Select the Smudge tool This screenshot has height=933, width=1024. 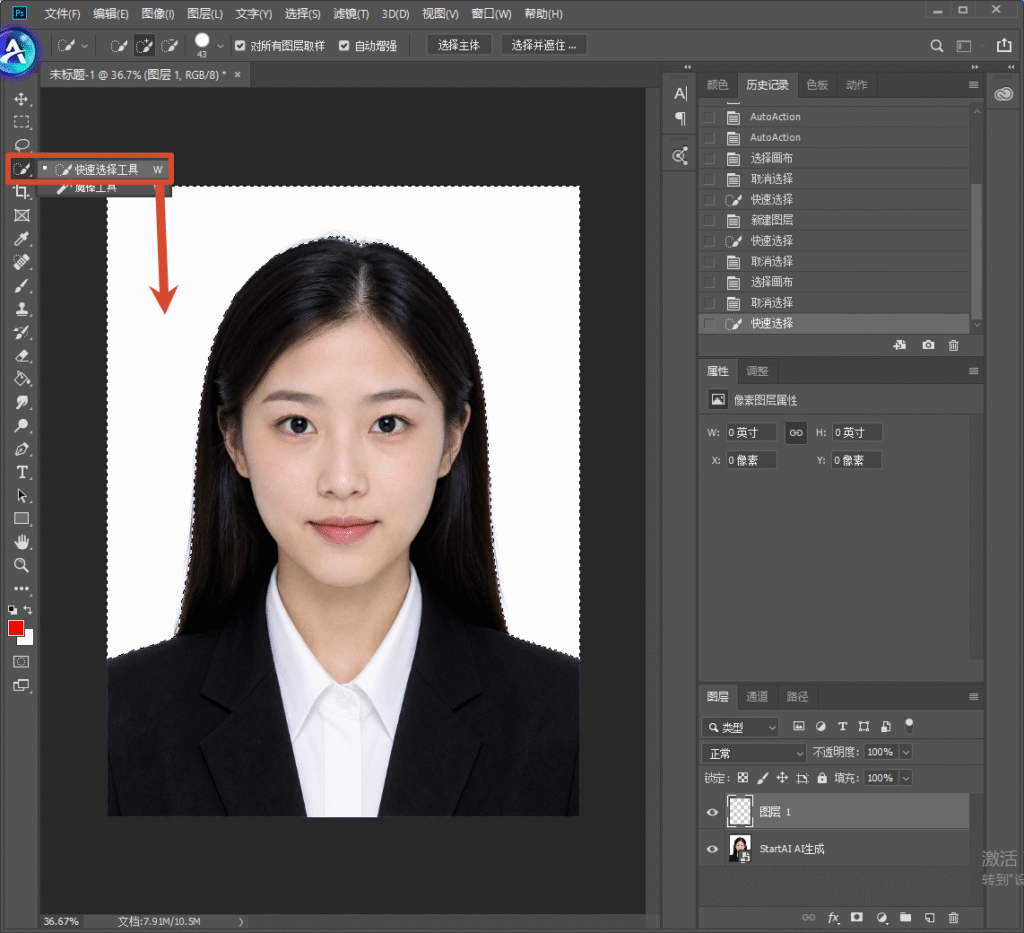tap(22, 402)
